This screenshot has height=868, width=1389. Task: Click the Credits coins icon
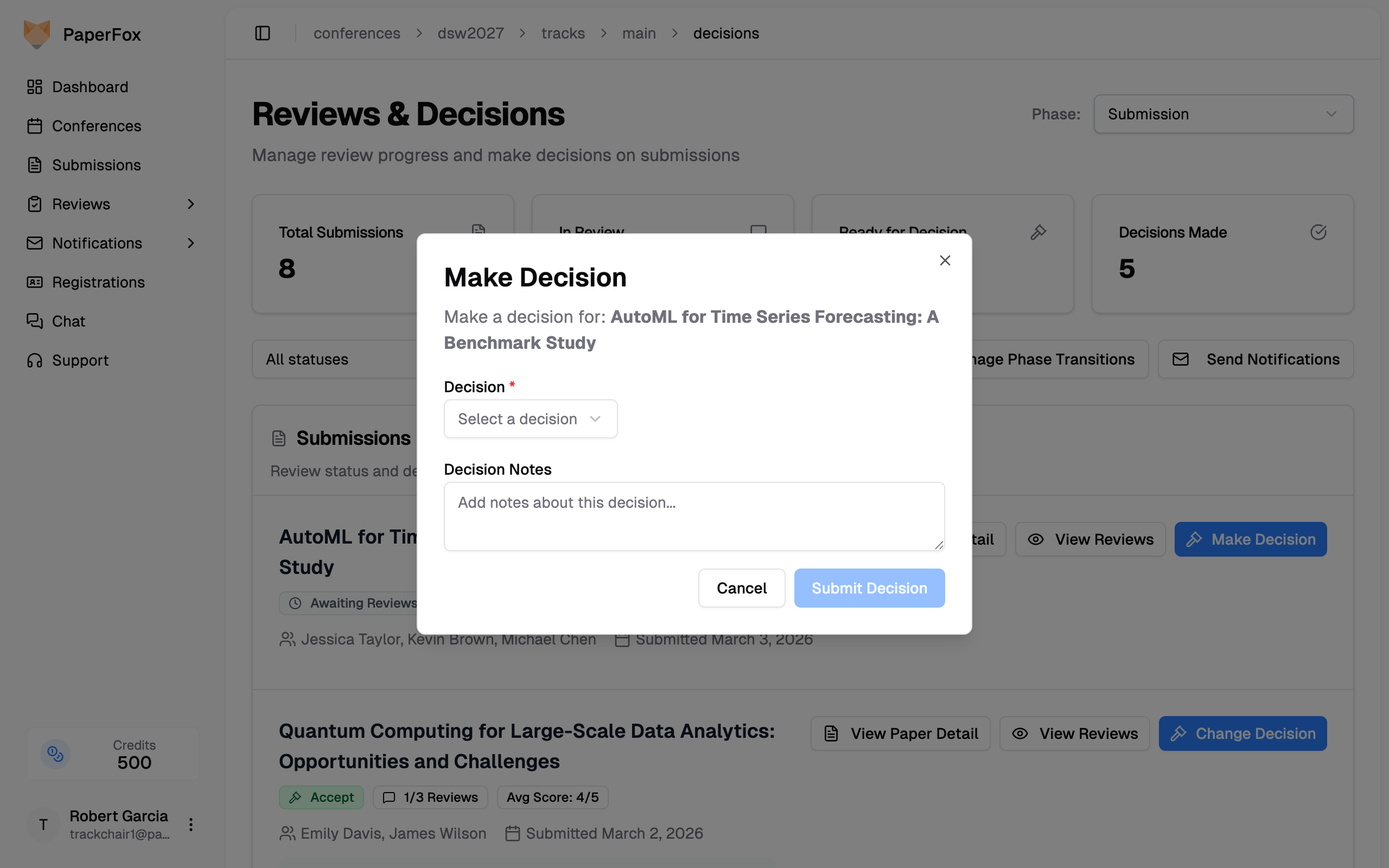click(55, 754)
